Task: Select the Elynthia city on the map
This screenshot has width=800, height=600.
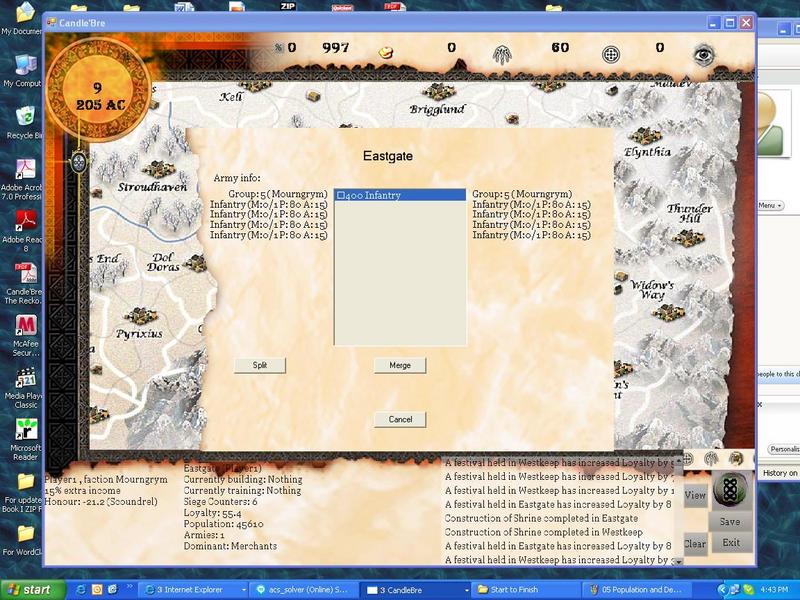Action: pyautogui.click(x=644, y=136)
